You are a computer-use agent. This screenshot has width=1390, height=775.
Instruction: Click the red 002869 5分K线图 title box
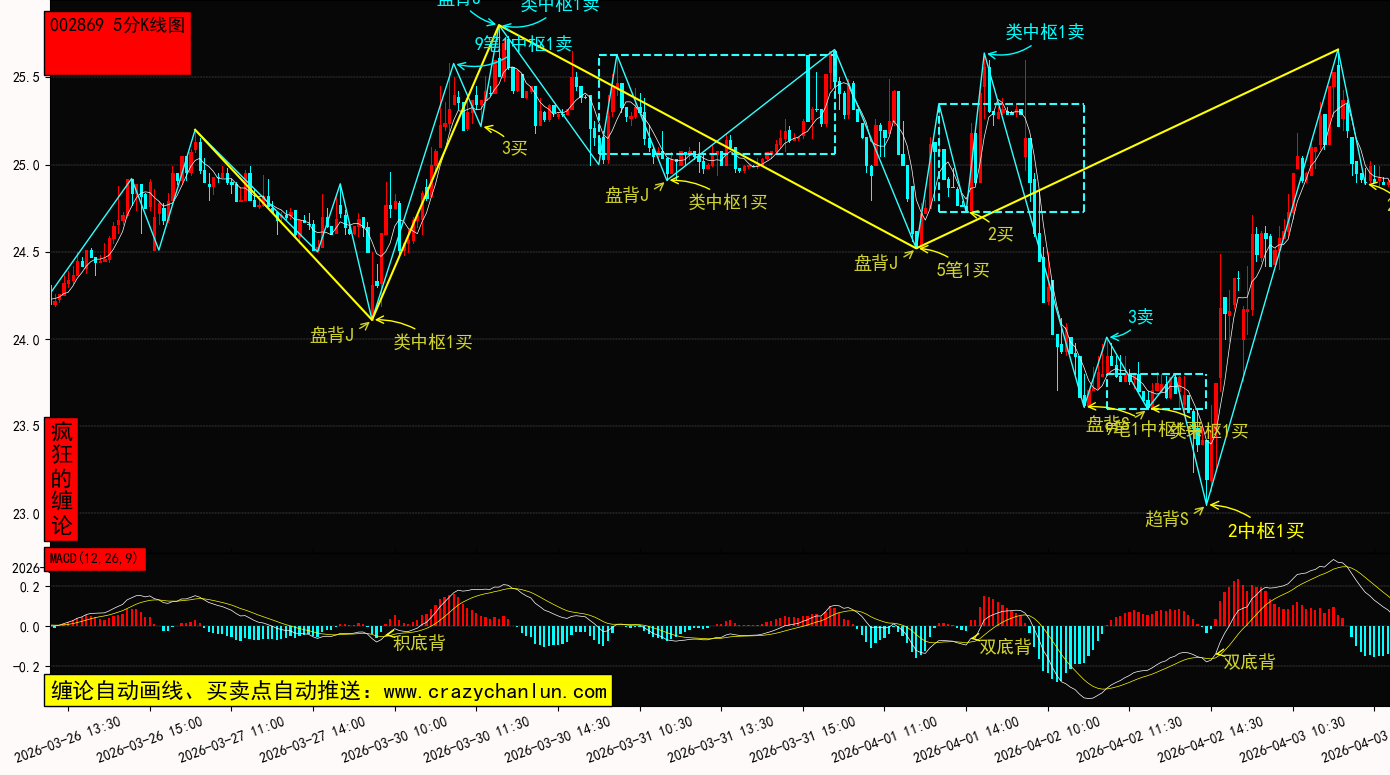(x=119, y=44)
